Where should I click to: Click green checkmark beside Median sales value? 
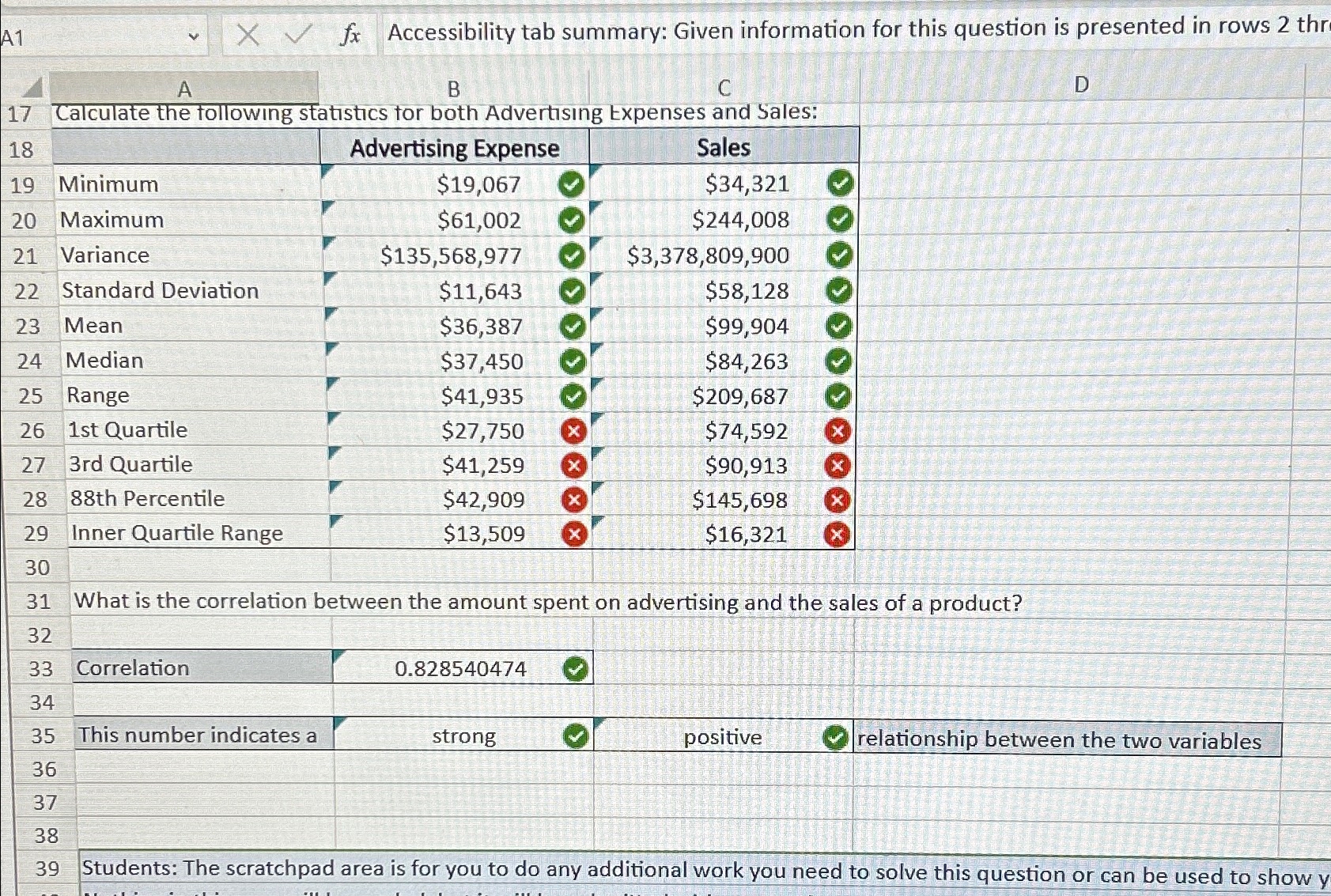click(841, 361)
